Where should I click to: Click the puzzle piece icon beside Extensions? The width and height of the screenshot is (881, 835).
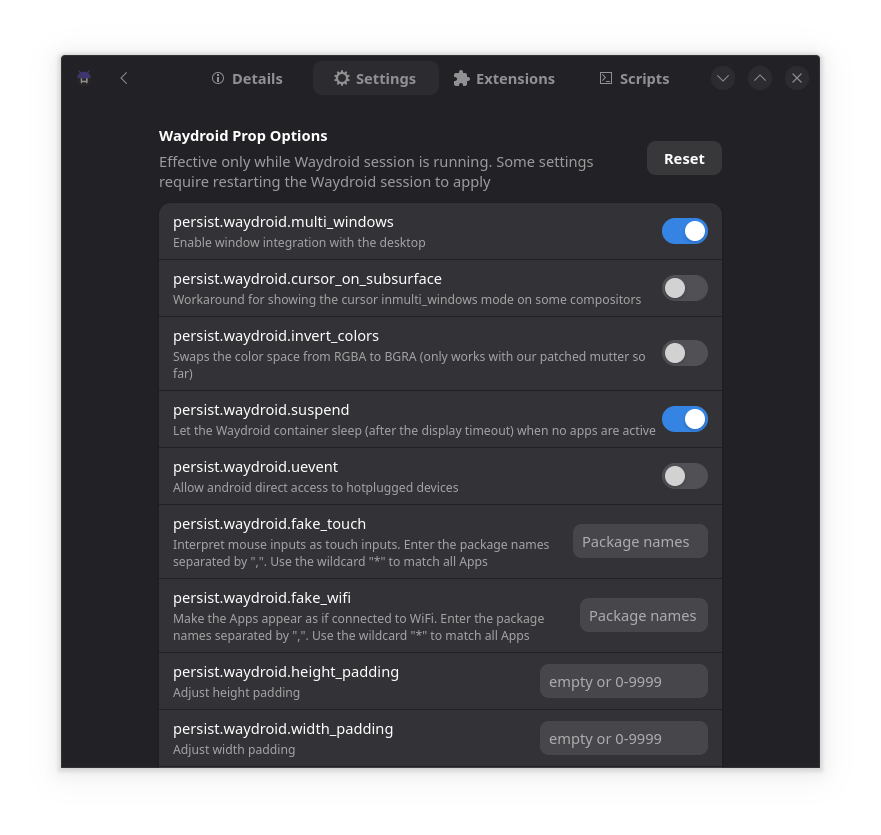(x=461, y=78)
